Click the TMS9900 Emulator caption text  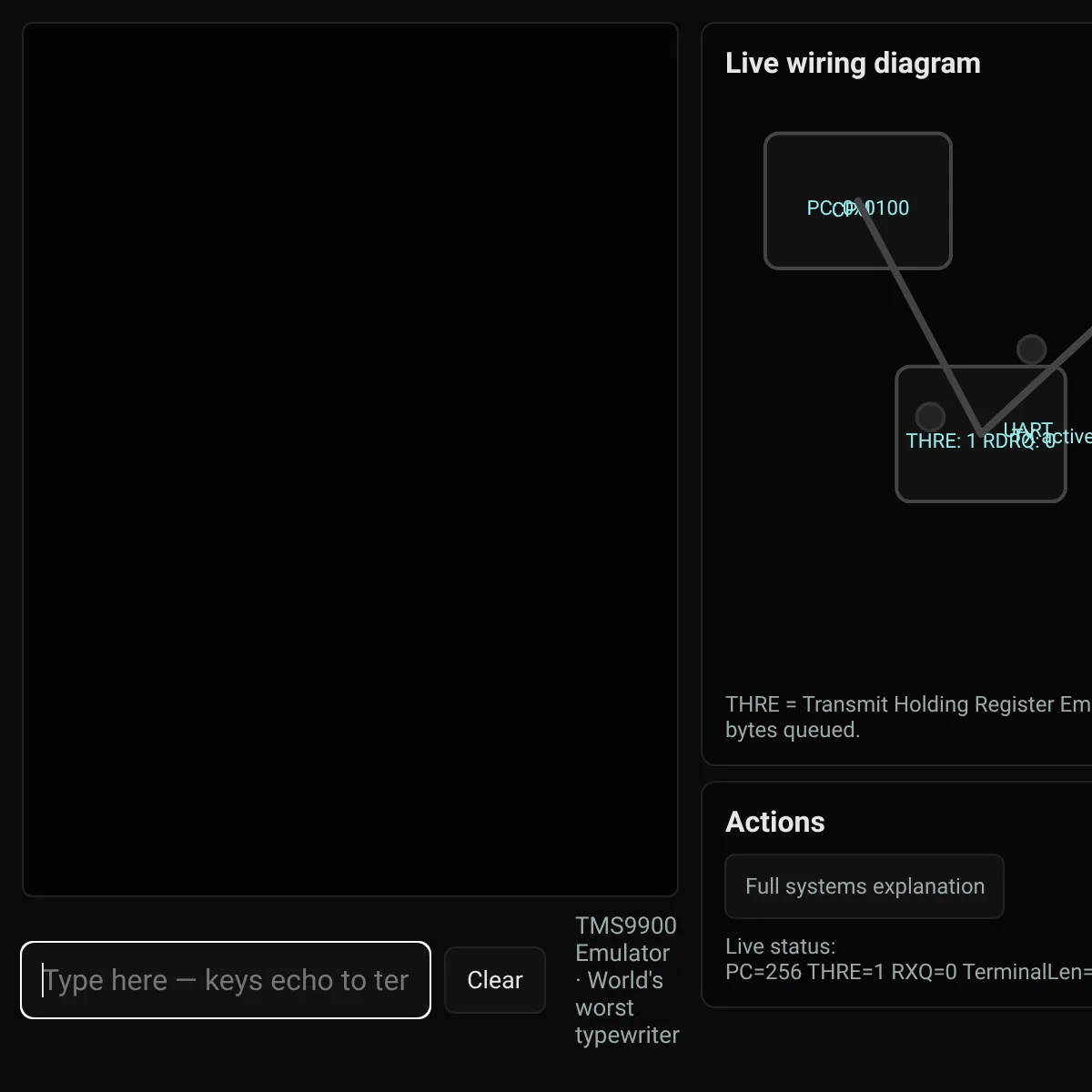(626, 939)
